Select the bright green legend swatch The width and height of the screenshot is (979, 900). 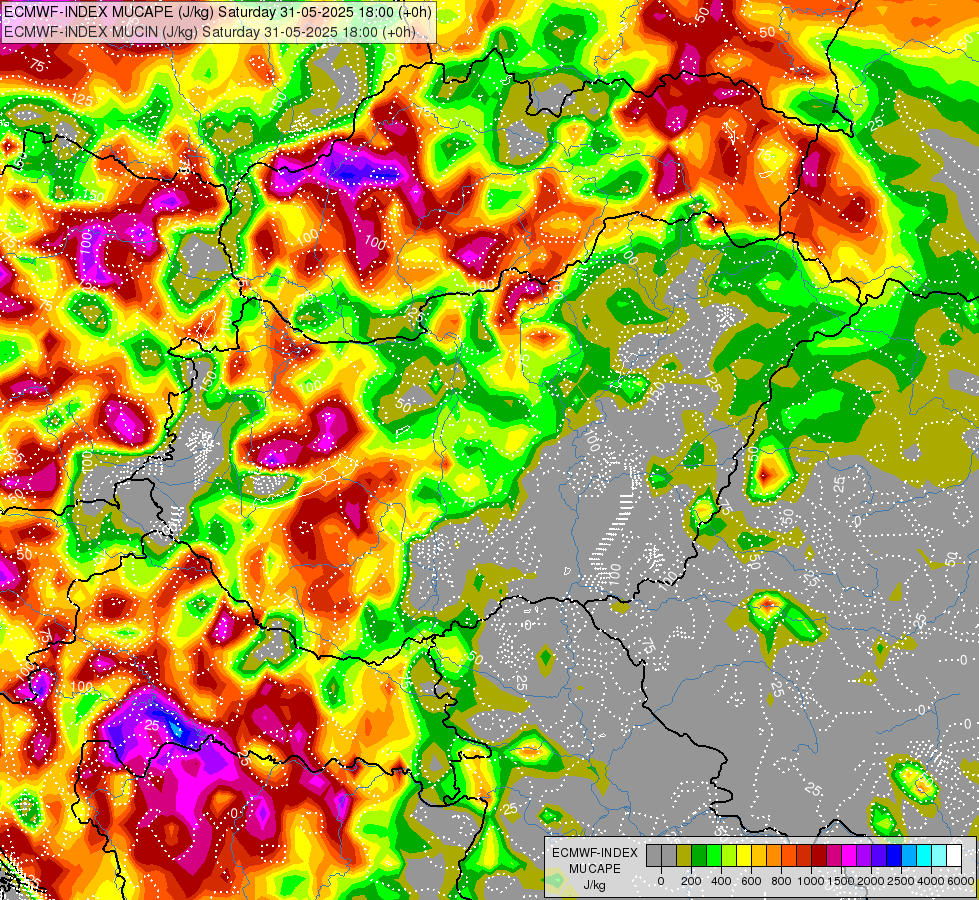point(714,856)
